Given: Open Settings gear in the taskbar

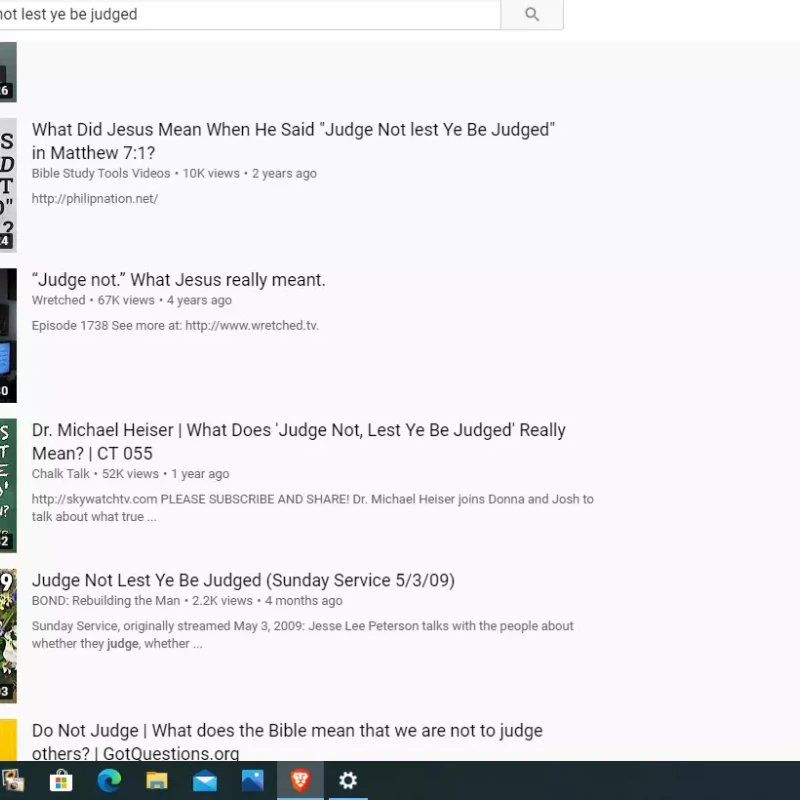Looking at the screenshot, I should point(348,780).
